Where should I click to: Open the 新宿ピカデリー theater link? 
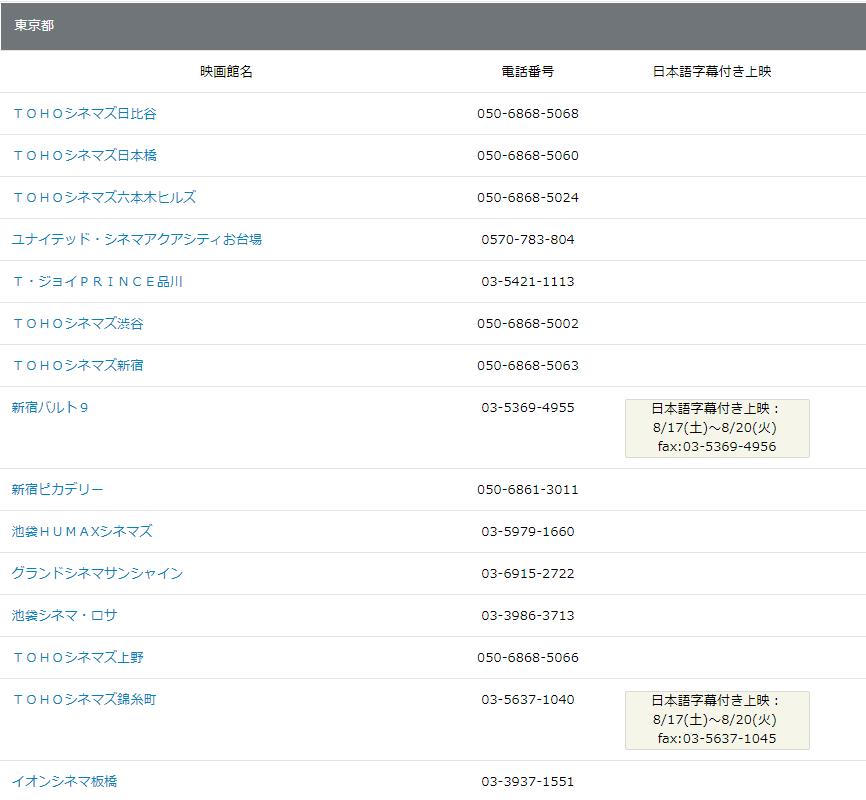tap(57, 489)
